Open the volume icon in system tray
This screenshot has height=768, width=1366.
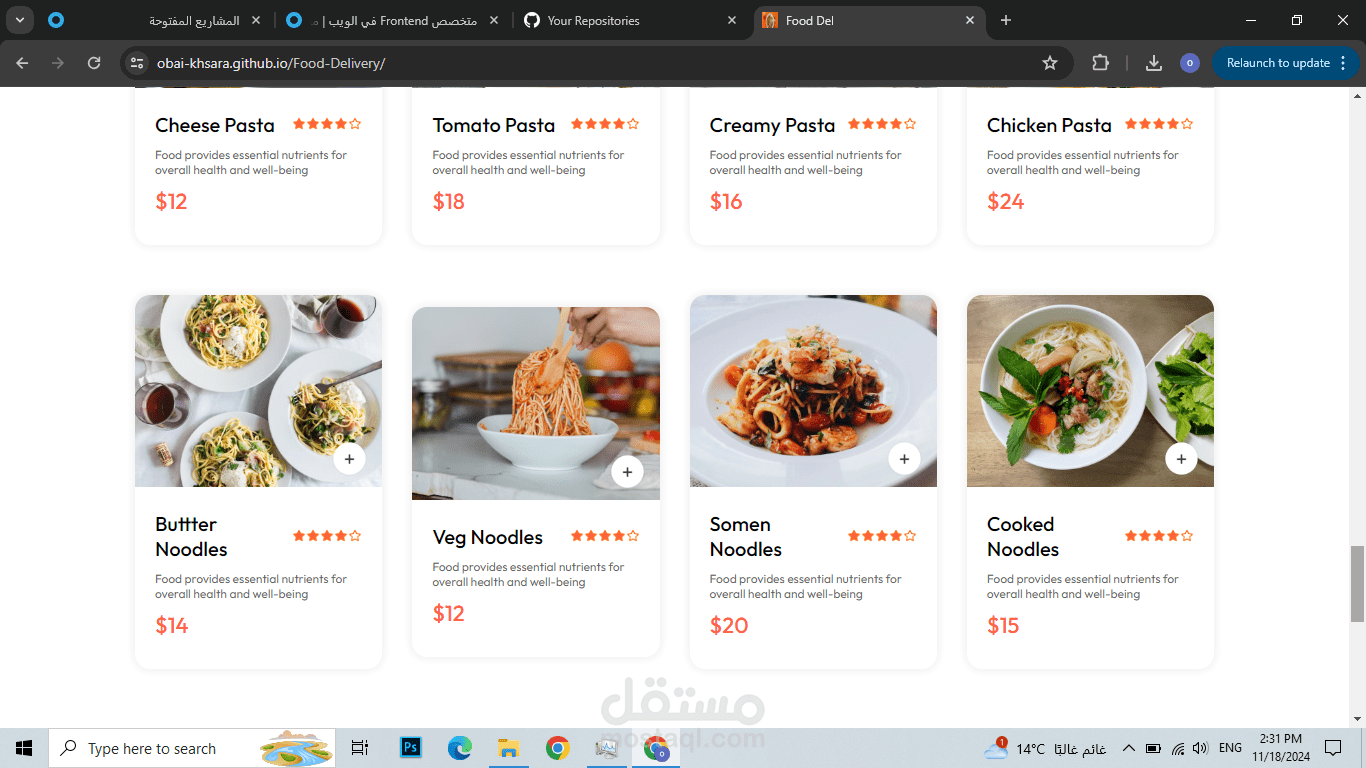click(x=1200, y=748)
